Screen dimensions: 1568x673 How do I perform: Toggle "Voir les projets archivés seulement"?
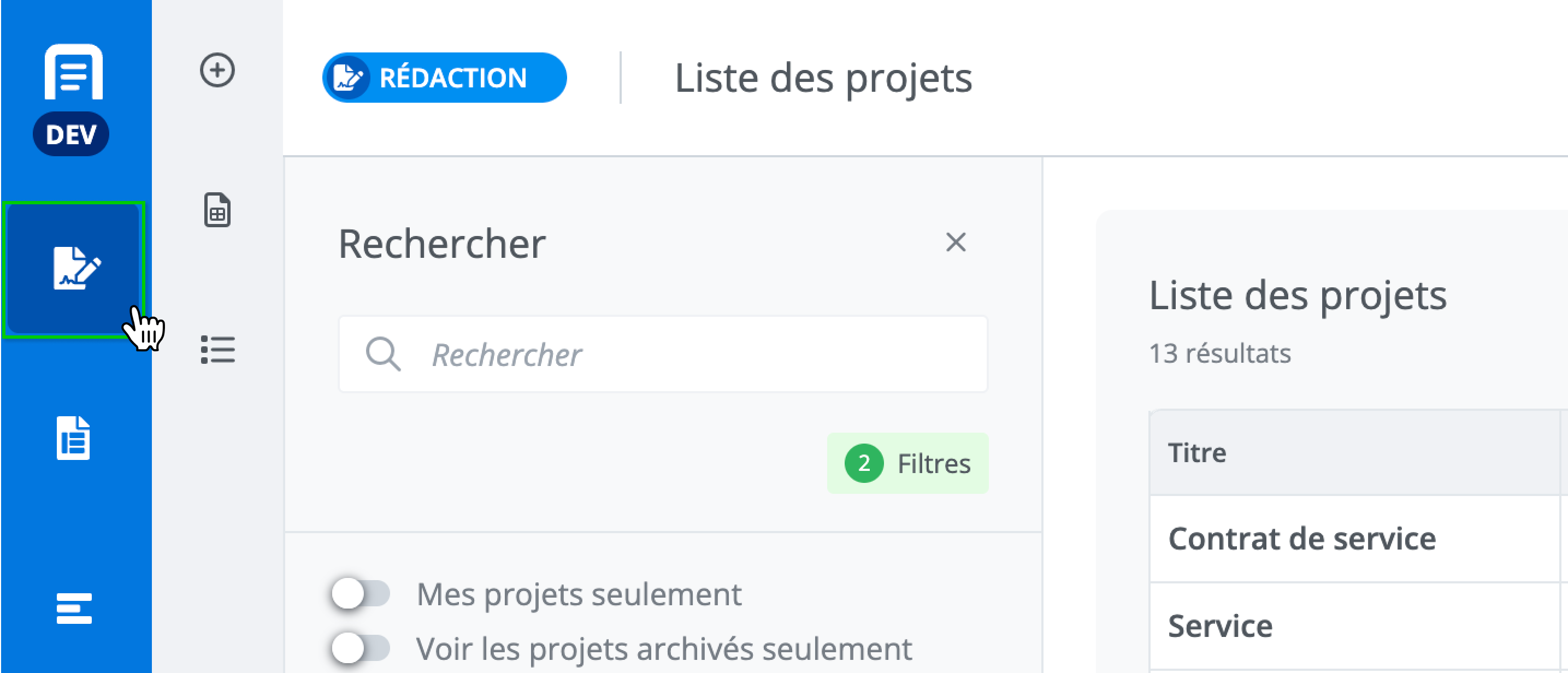361,648
